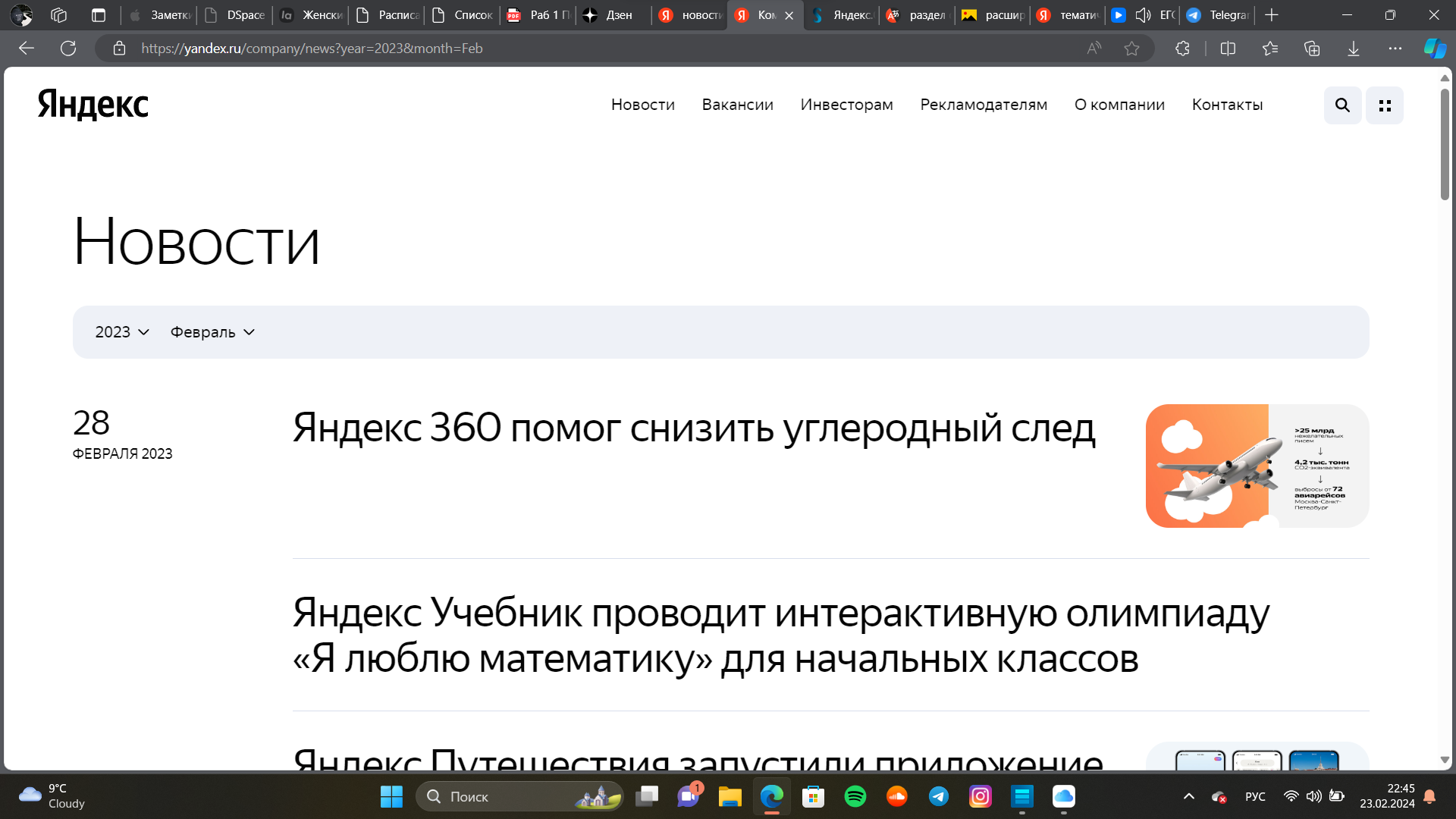Open article Яндекс 360 помог снизить углеродный след
Image resolution: width=1456 pixels, height=819 pixels.
[694, 428]
